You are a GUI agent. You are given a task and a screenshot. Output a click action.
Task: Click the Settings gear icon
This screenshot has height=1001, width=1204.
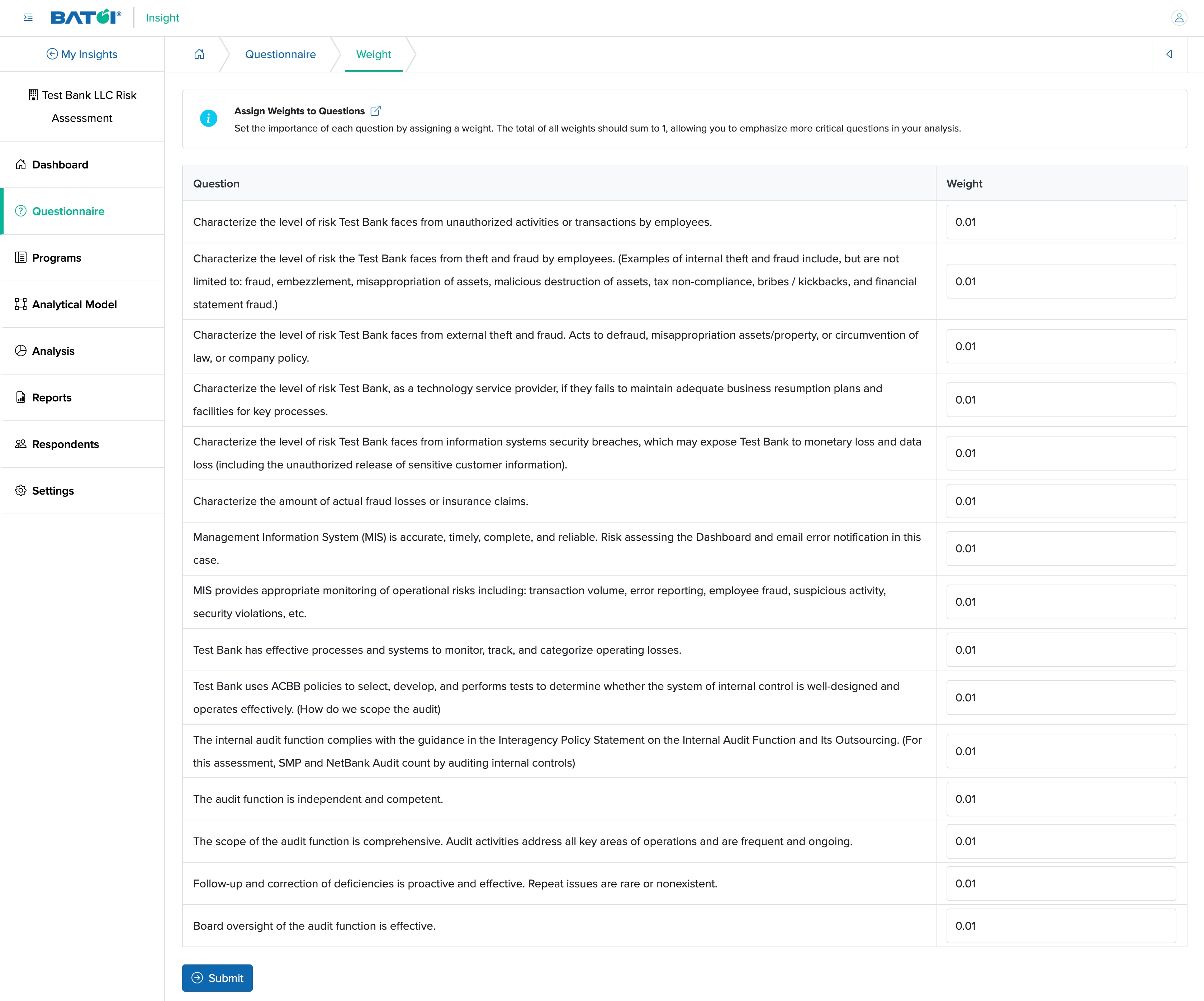point(21,491)
